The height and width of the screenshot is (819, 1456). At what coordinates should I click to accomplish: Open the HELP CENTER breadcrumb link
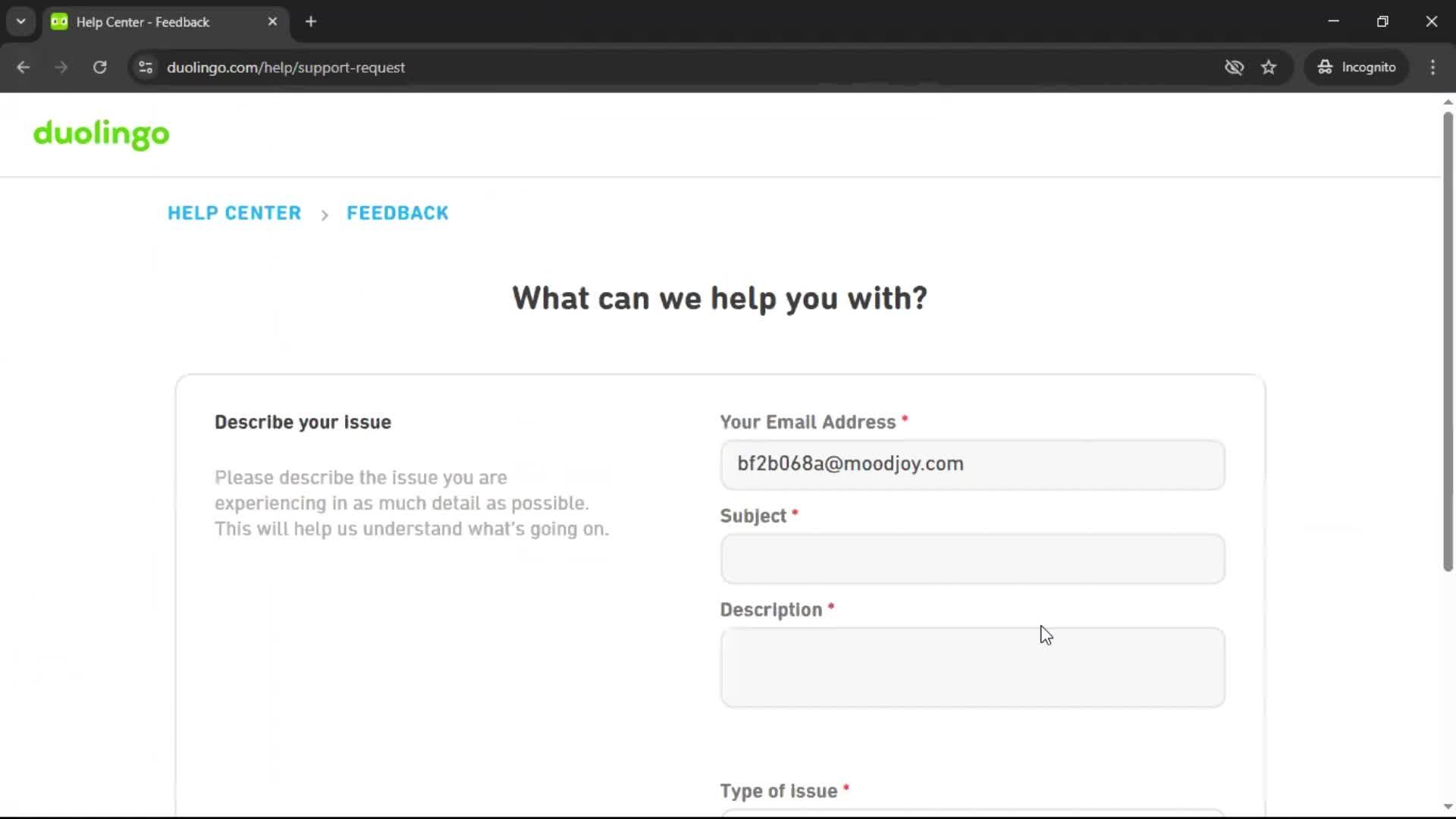pyautogui.click(x=234, y=213)
